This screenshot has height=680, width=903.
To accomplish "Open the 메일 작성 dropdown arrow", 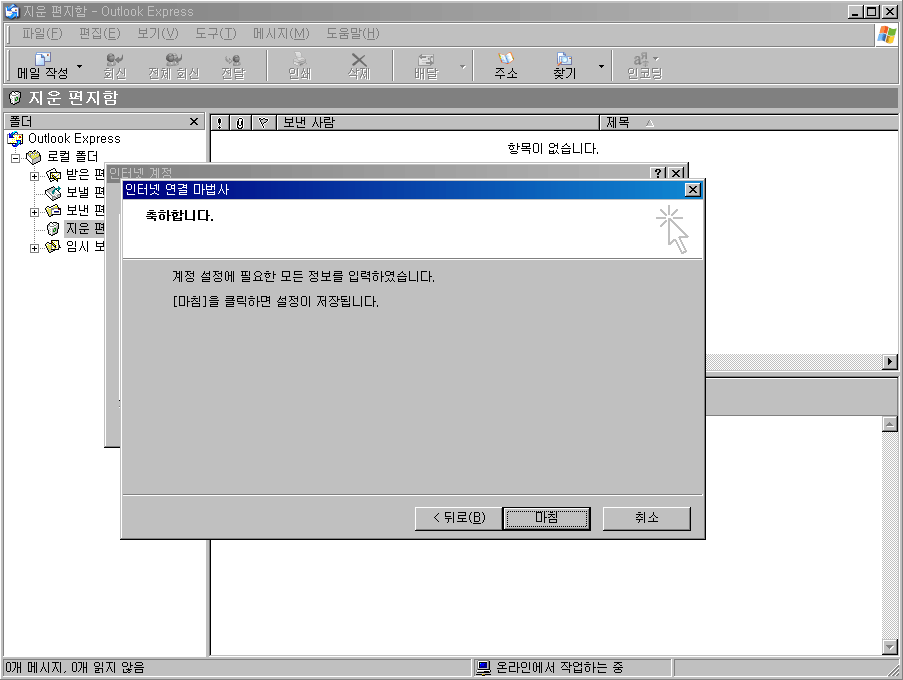I will click(79, 66).
